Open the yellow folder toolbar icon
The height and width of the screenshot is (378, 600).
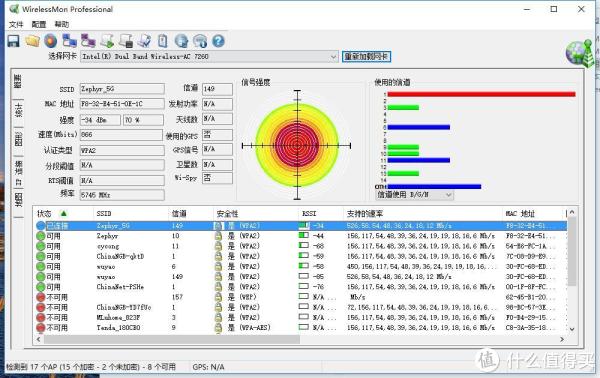[x=33, y=41]
